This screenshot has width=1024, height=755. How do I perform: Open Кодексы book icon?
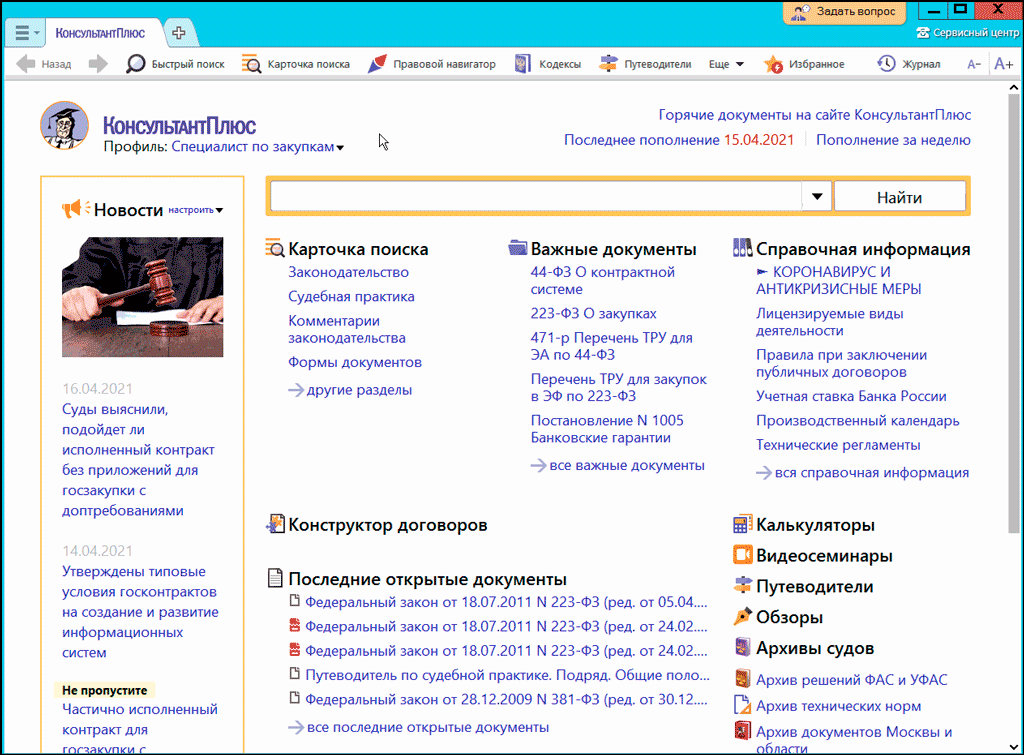click(522, 64)
